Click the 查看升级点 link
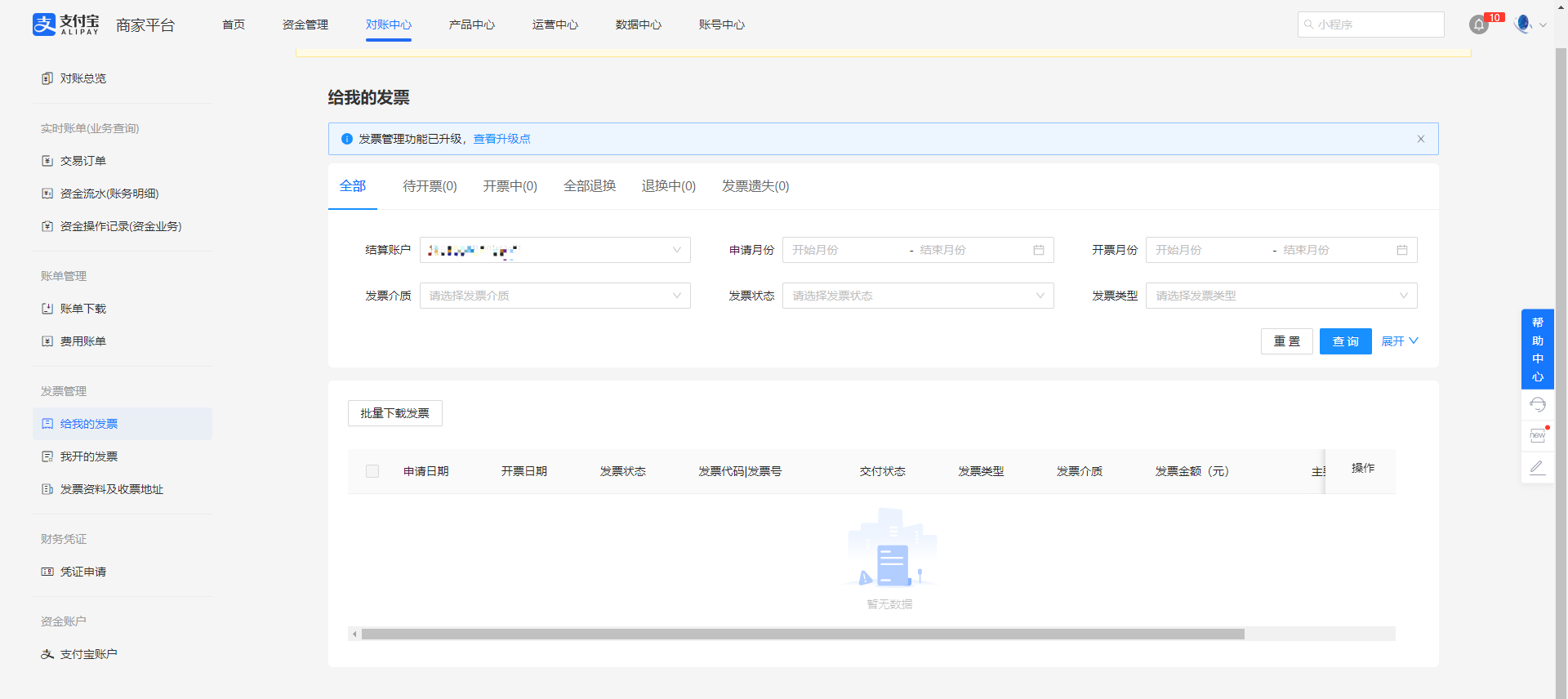Viewport: 1568px width, 699px height. [x=501, y=139]
